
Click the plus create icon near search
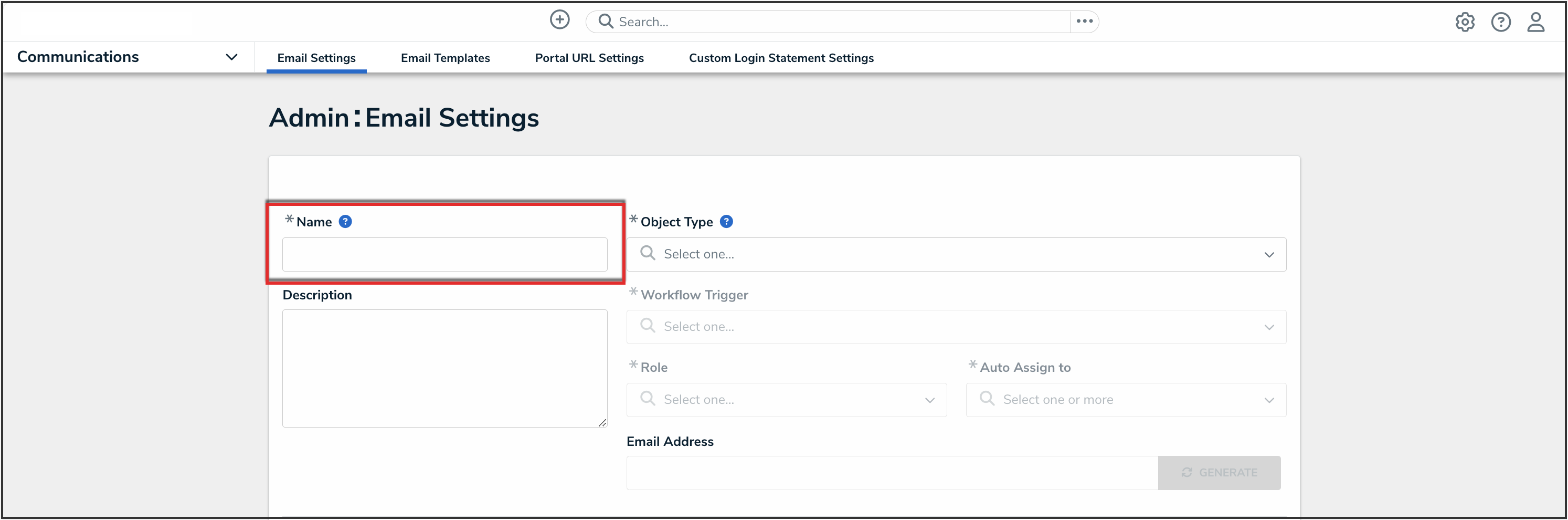pyautogui.click(x=559, y=20)
